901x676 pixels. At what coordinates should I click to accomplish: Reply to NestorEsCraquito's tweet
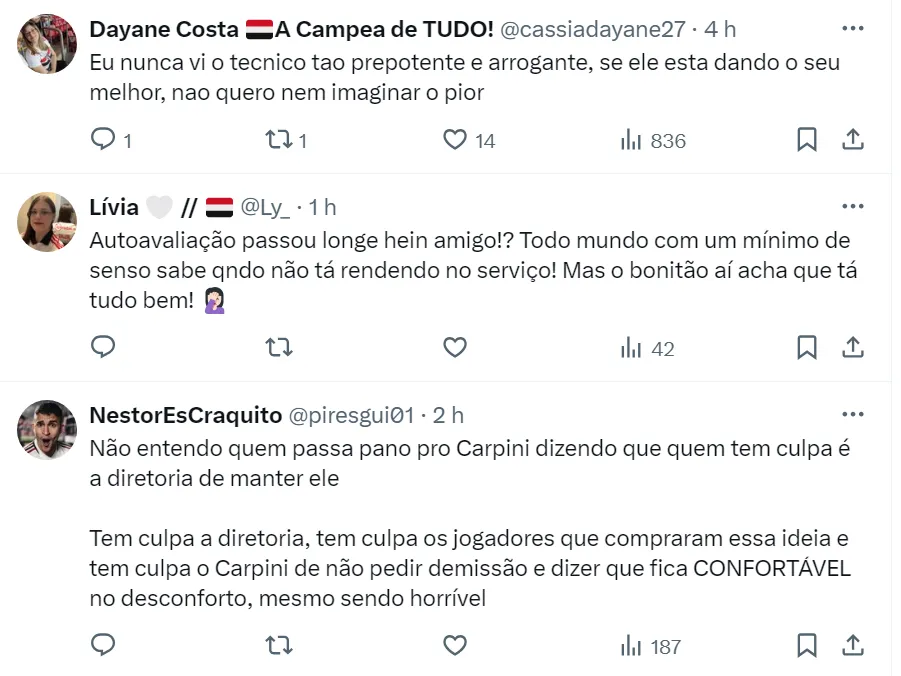point(104,645)
